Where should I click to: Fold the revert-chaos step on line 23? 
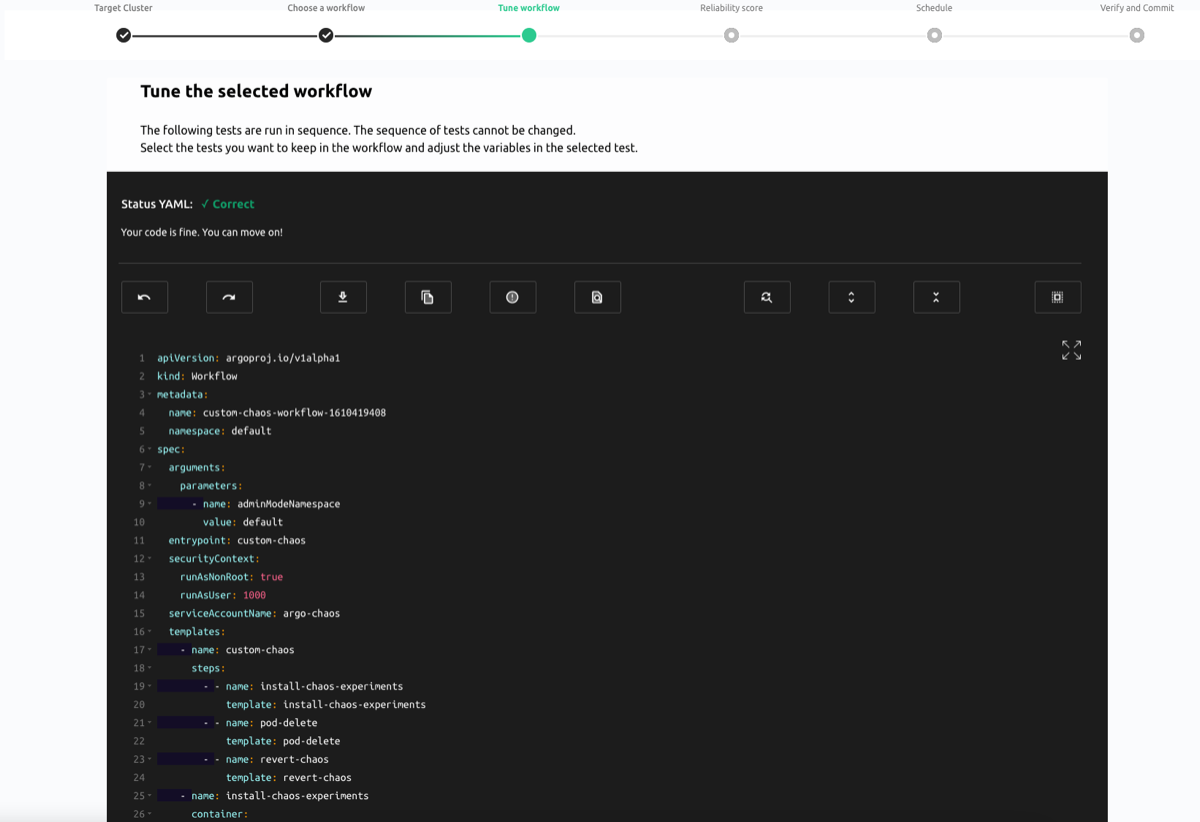point(150,759)
